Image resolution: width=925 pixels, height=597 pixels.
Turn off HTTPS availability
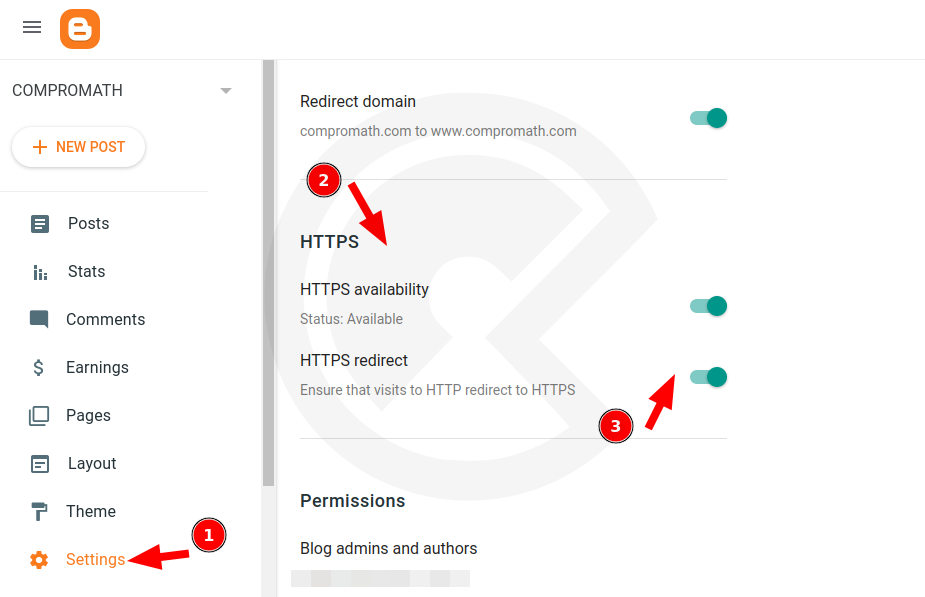tap(707, 306)
